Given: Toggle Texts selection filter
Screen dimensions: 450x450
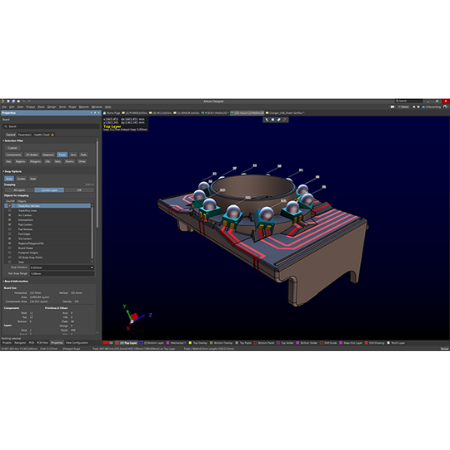Looking at the screenshot, I should pyautogui.click(x=58, y=161).
